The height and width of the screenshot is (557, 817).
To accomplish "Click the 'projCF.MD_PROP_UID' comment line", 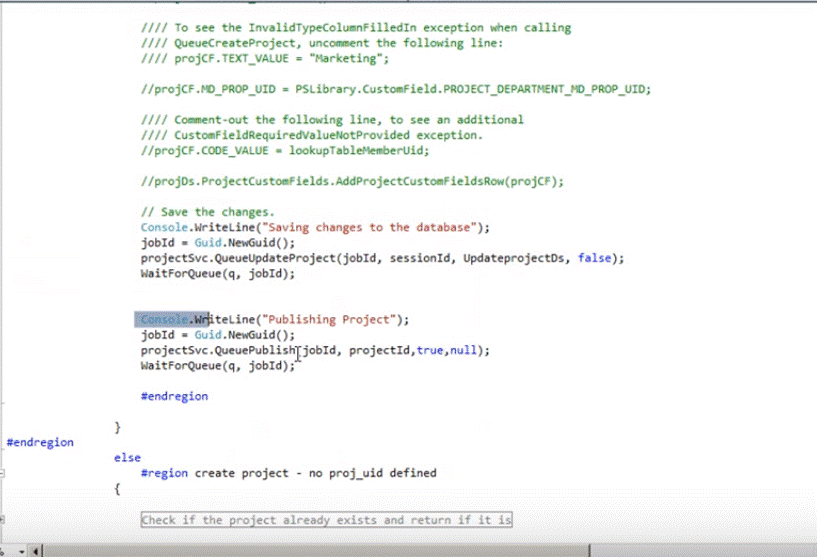I will (396, 89).
